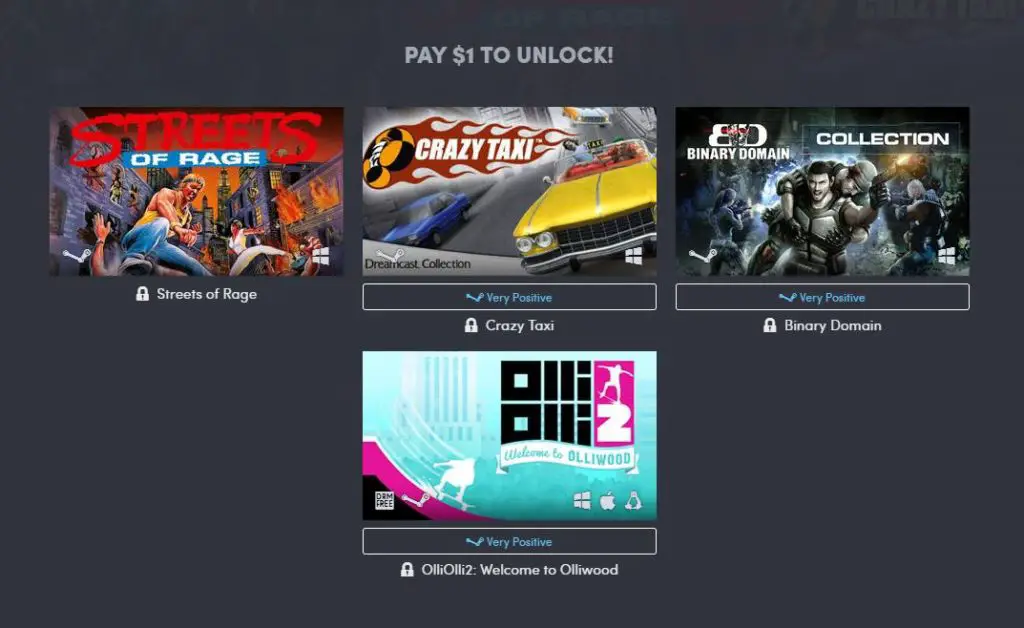Image resolution: width=1024 pixels, height=628 pixels.
Task: Click the Steam icon on Streets of Rage artwork
Action: tap(76, 255)
